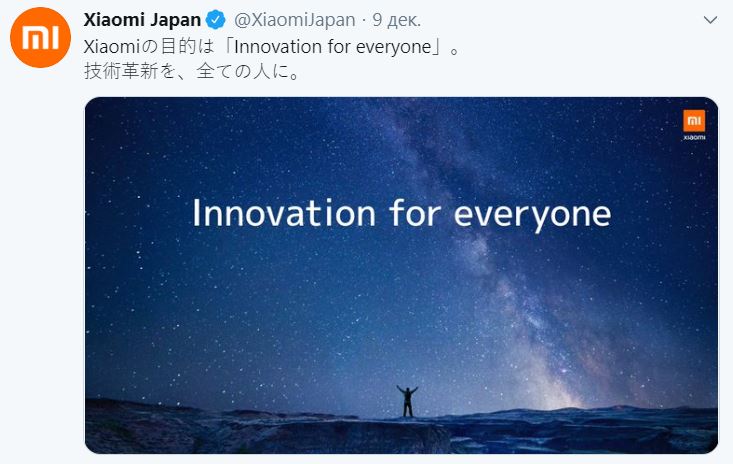Screen dimensions: 733x464
Task: Open the tweet options chevron
Action: [x=710, y=20]
